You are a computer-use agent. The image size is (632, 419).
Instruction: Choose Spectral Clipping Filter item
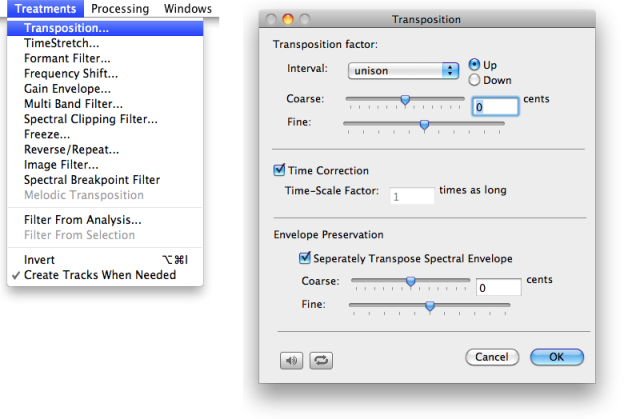click(x=91, y=118)
